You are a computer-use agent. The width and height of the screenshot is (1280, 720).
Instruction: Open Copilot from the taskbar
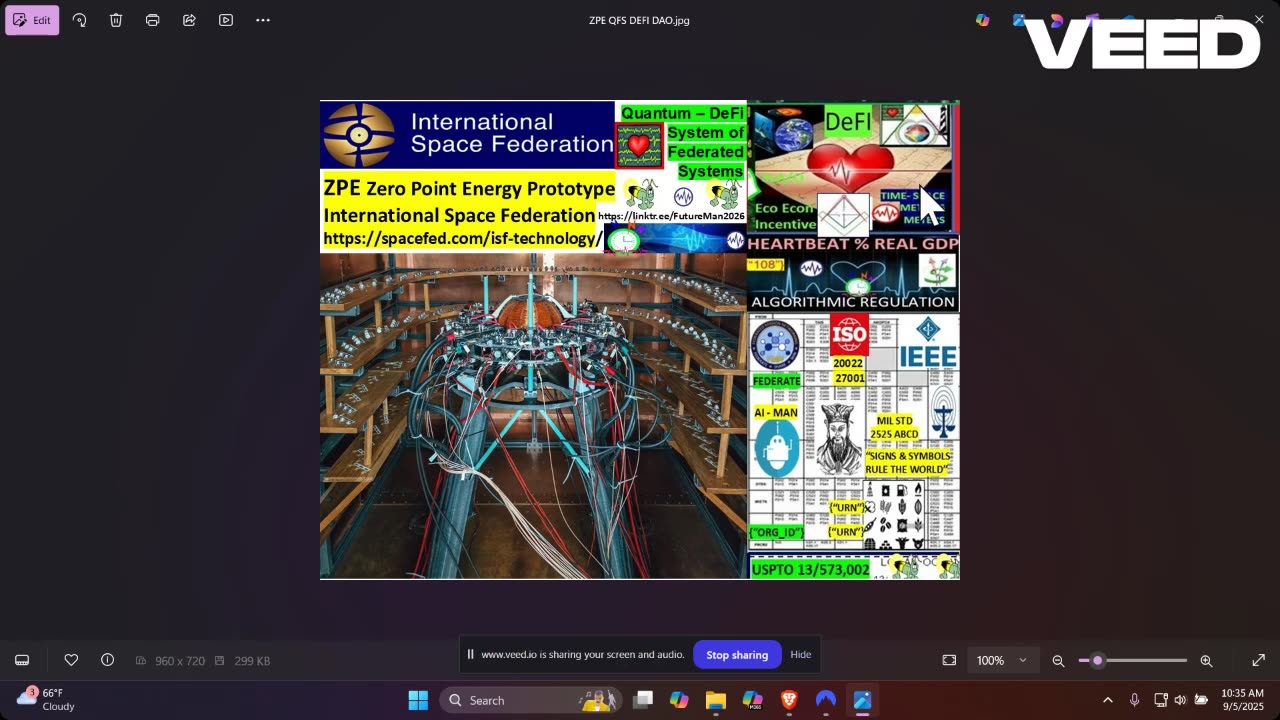click(679, 700)
